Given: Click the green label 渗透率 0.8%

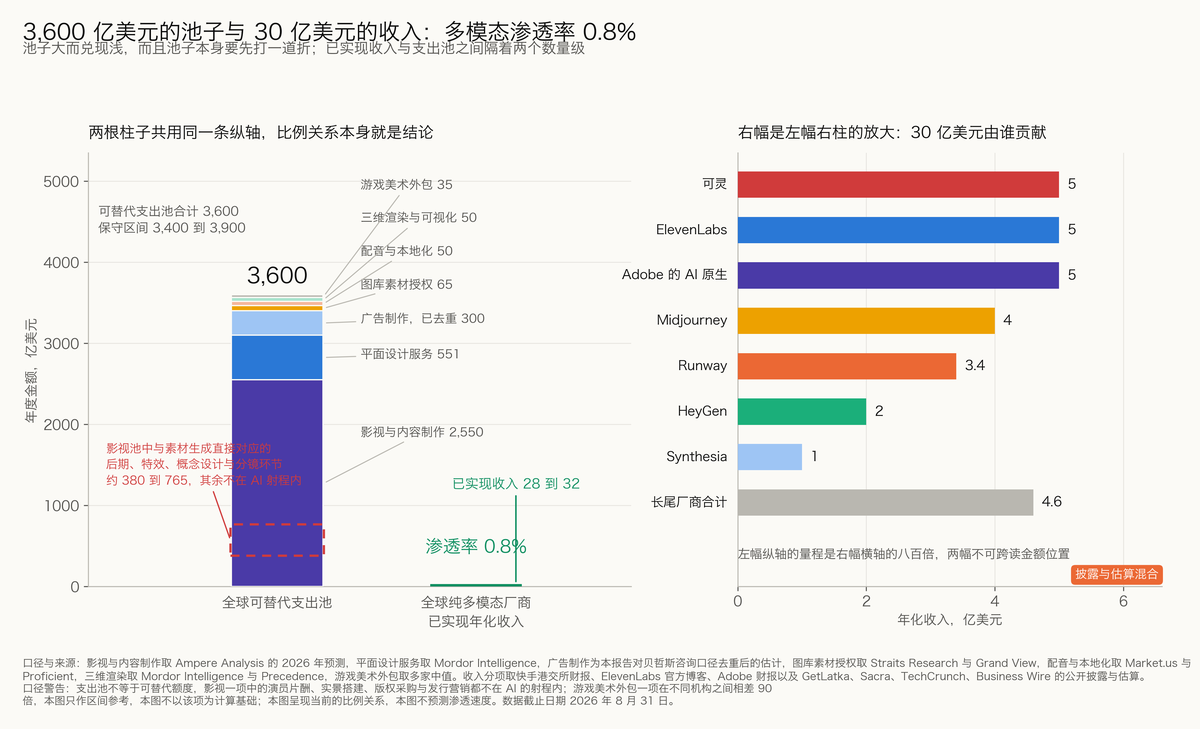Looking at the screenshot, I should click(476, 547).
